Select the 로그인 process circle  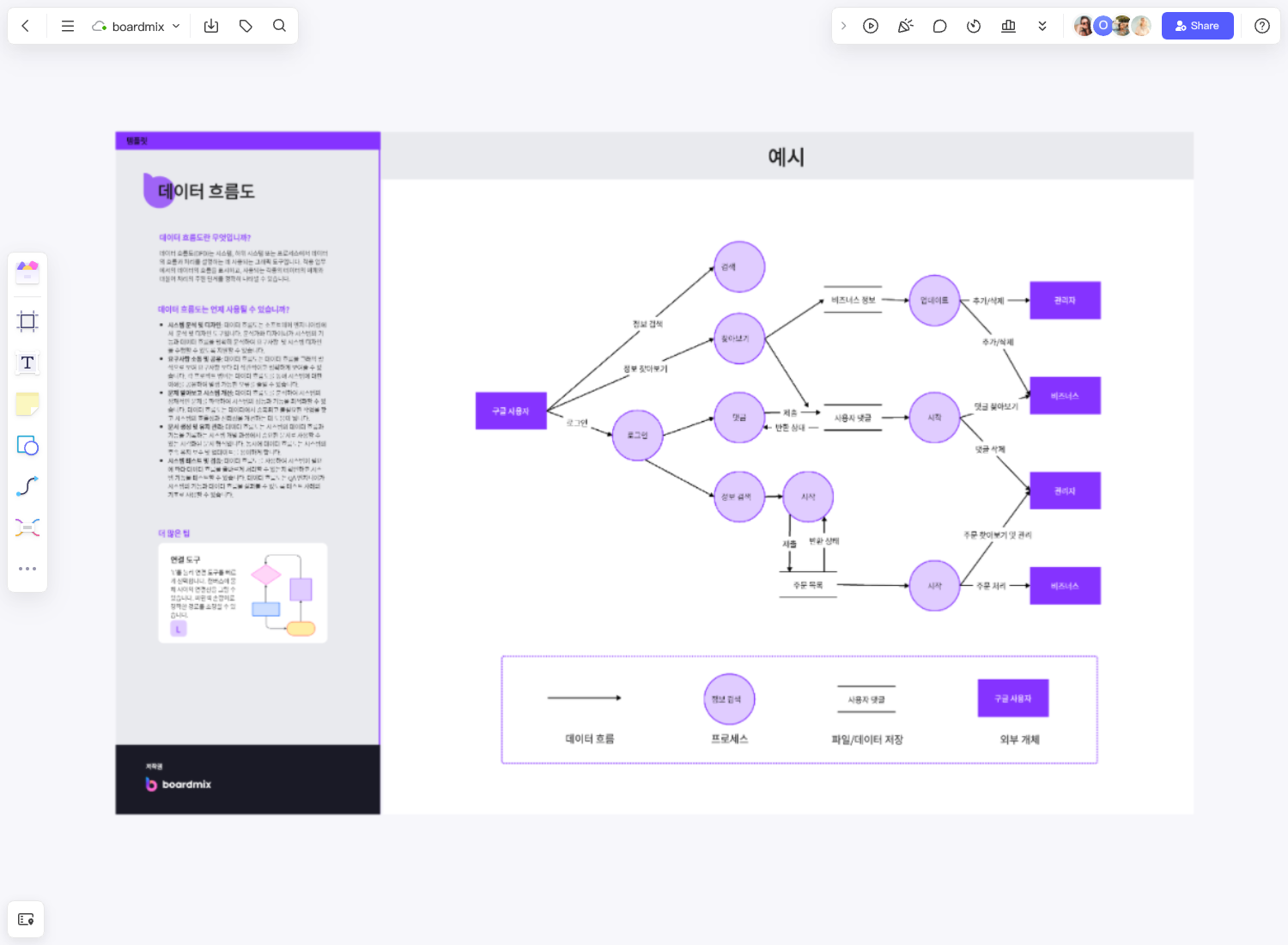[x=637, y=436]
